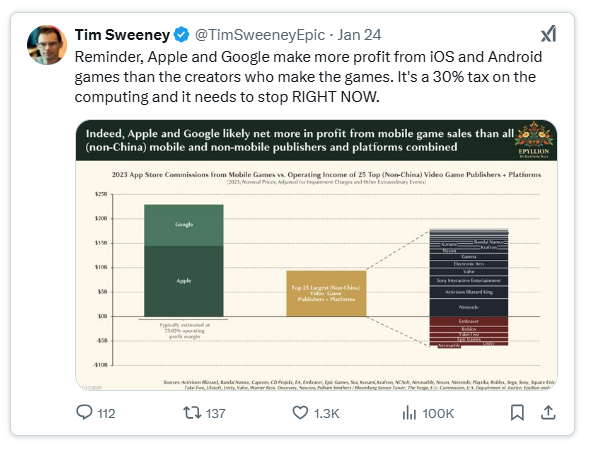Open view analytics bar chart icon
The height and width of the screenshot is (457, 591).
click(x=409, y=413)
